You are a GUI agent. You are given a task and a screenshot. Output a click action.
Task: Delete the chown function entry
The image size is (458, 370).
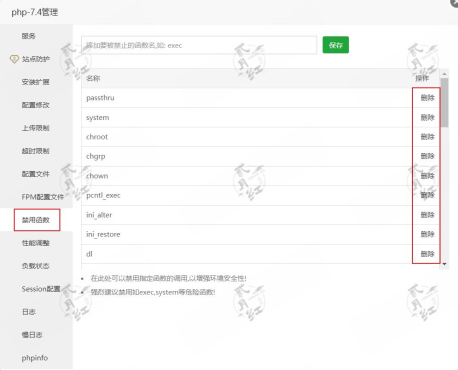pos(427,176)
